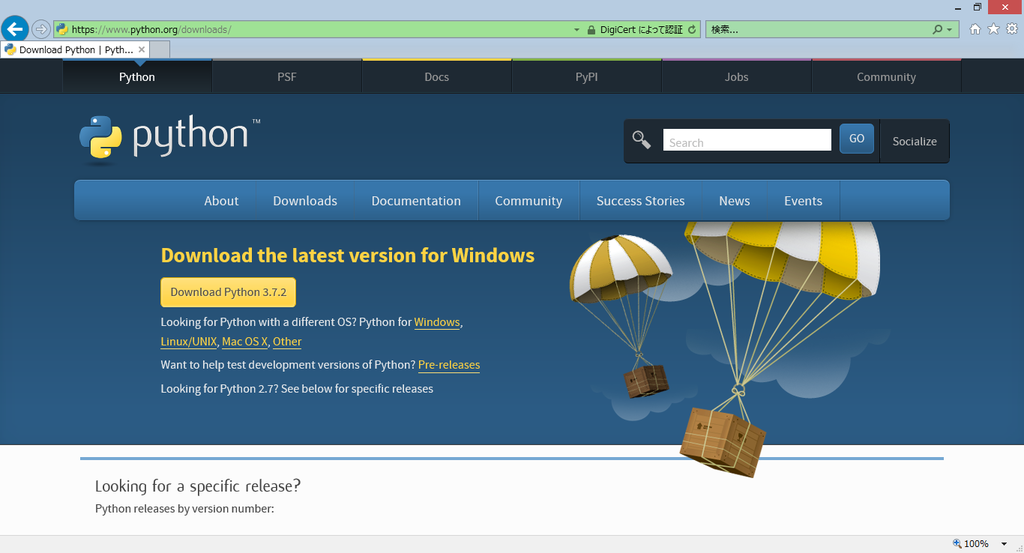This screenshot has height=553, width=1024.
Task: Minimize the browser window
Action: (957, 7)
